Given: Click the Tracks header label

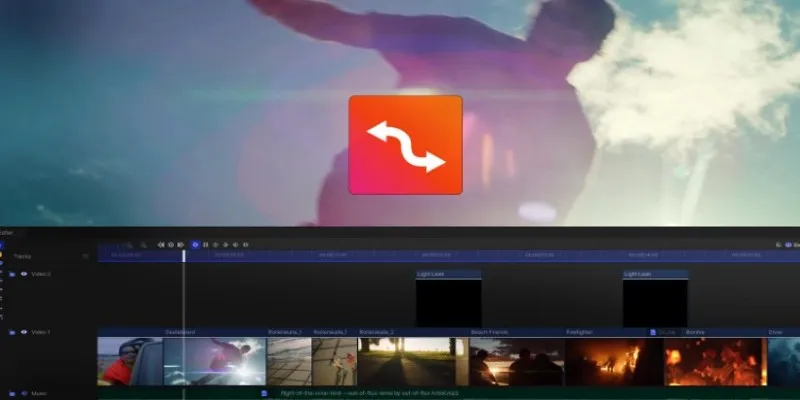Looking at the screenshot, I should click(x=22, y=256).
